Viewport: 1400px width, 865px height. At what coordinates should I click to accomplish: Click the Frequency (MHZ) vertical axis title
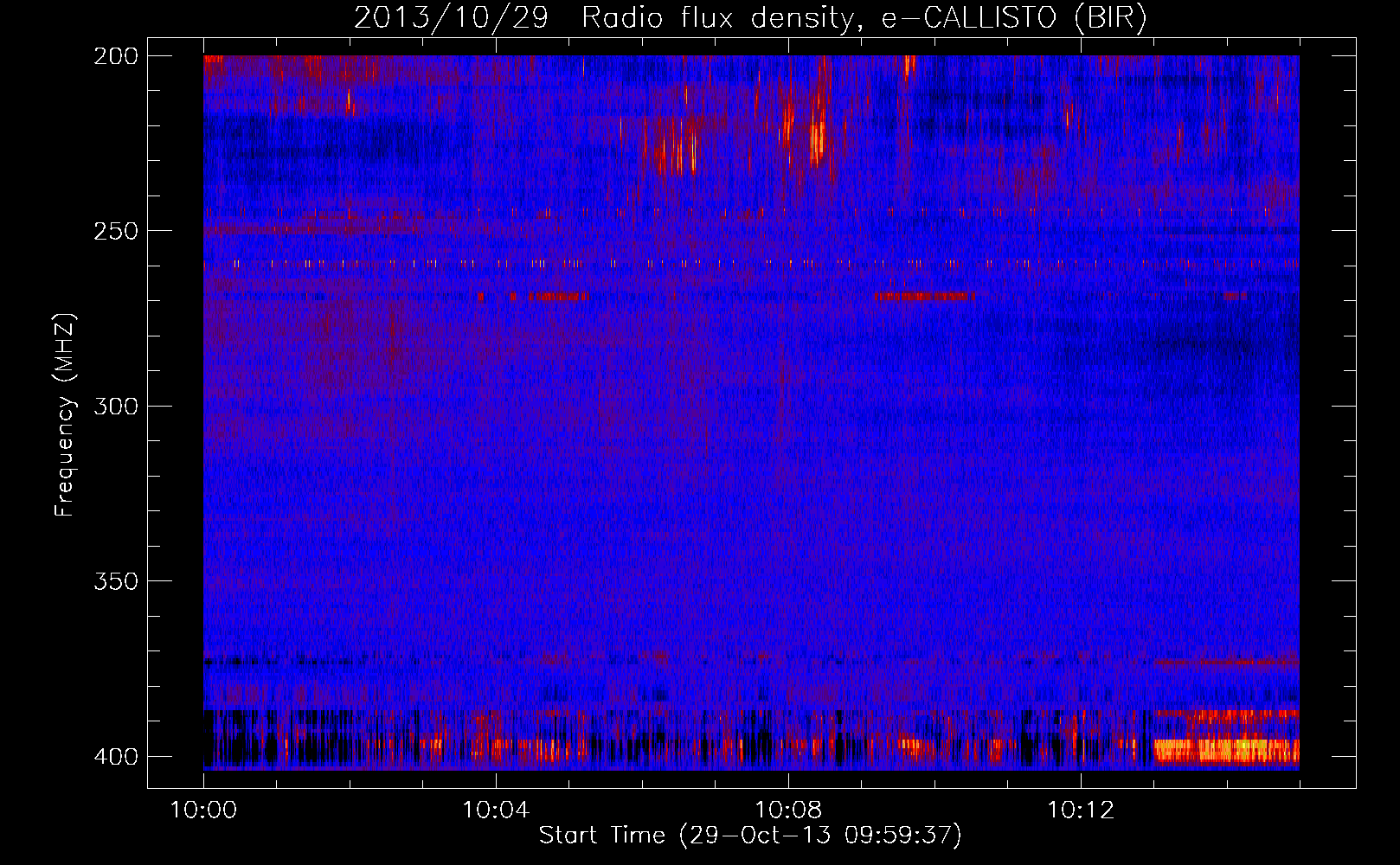coord(65,414)
